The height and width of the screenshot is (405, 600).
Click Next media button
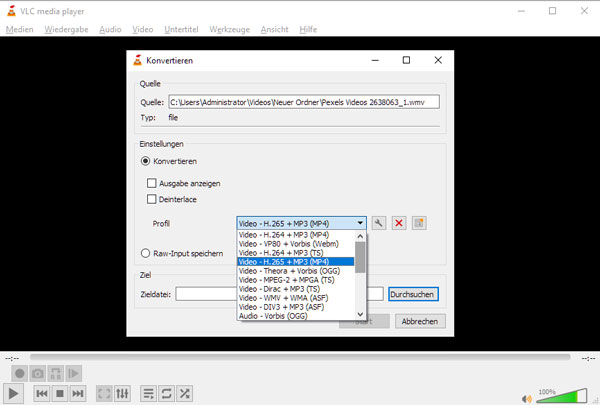78,393
